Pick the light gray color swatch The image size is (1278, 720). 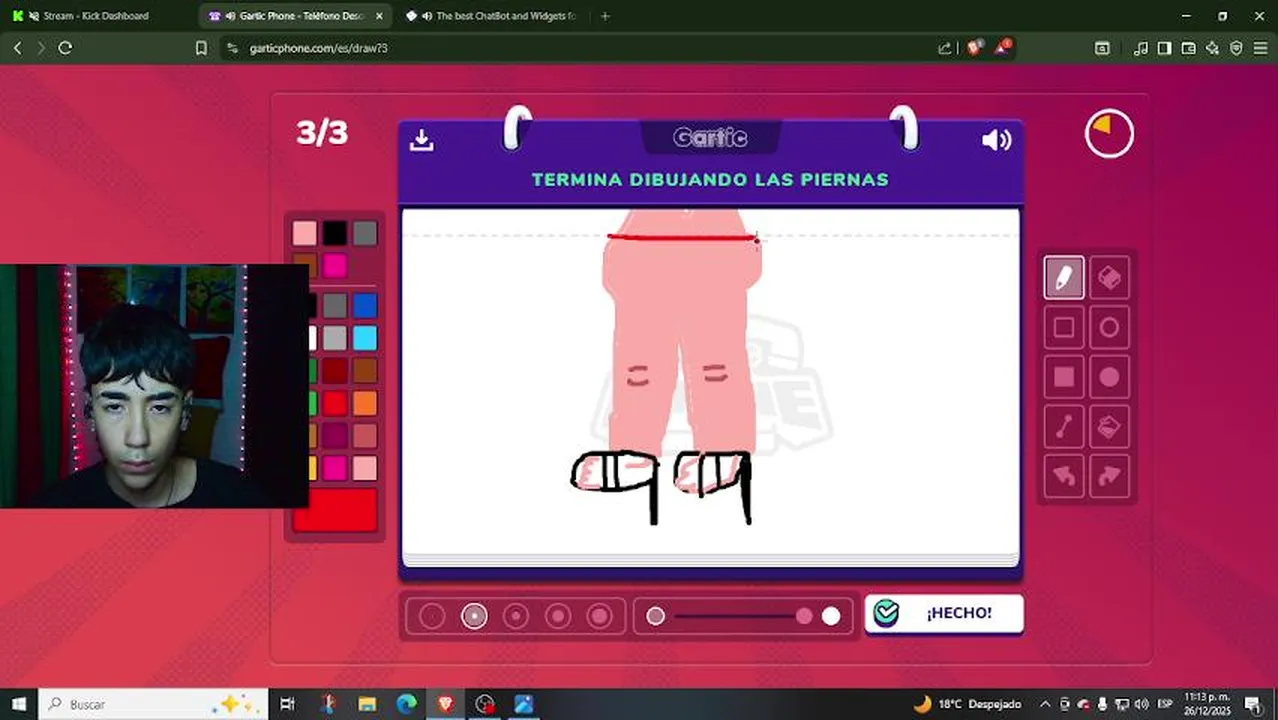click(335, 337)
